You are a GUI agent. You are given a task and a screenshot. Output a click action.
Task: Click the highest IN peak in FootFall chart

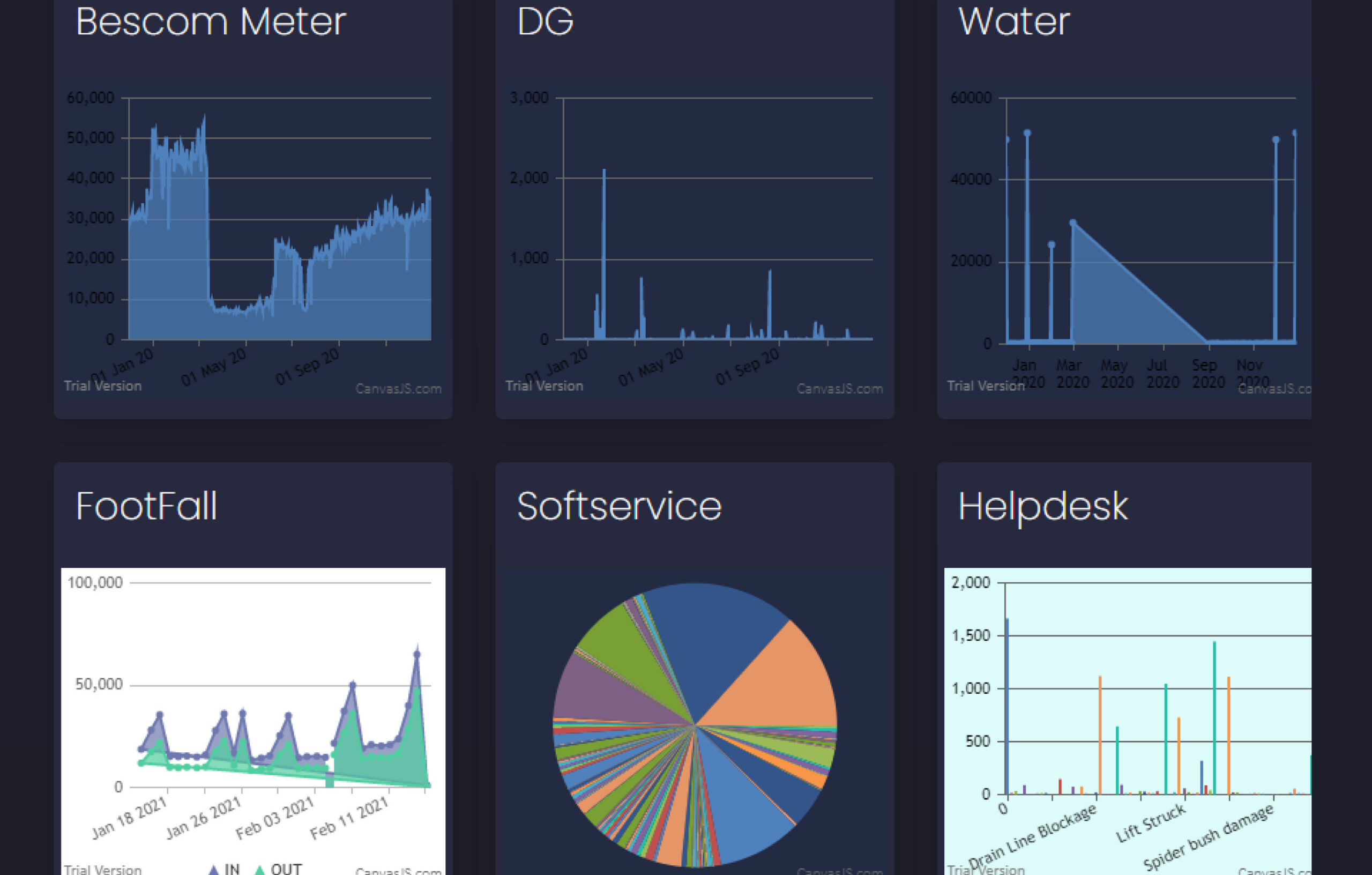tap(417, 655)
